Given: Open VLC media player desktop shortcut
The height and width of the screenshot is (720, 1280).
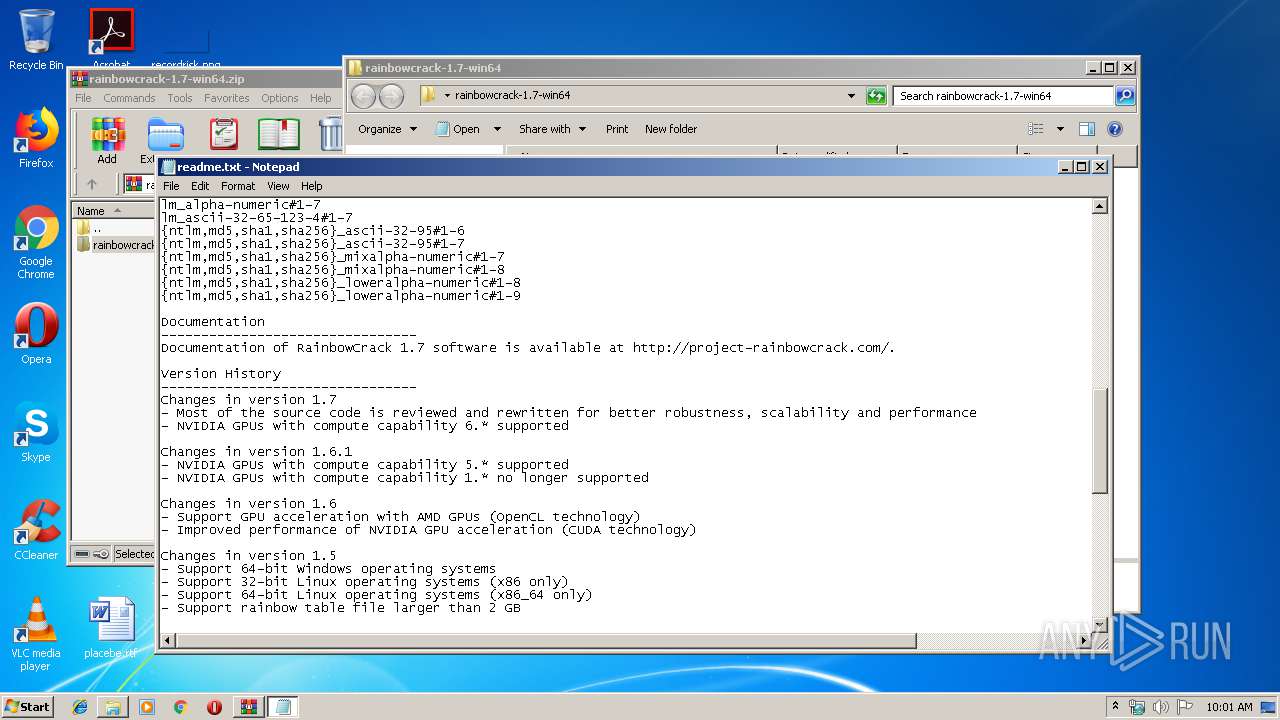Looking at the screenshot, I should [36, 634].
